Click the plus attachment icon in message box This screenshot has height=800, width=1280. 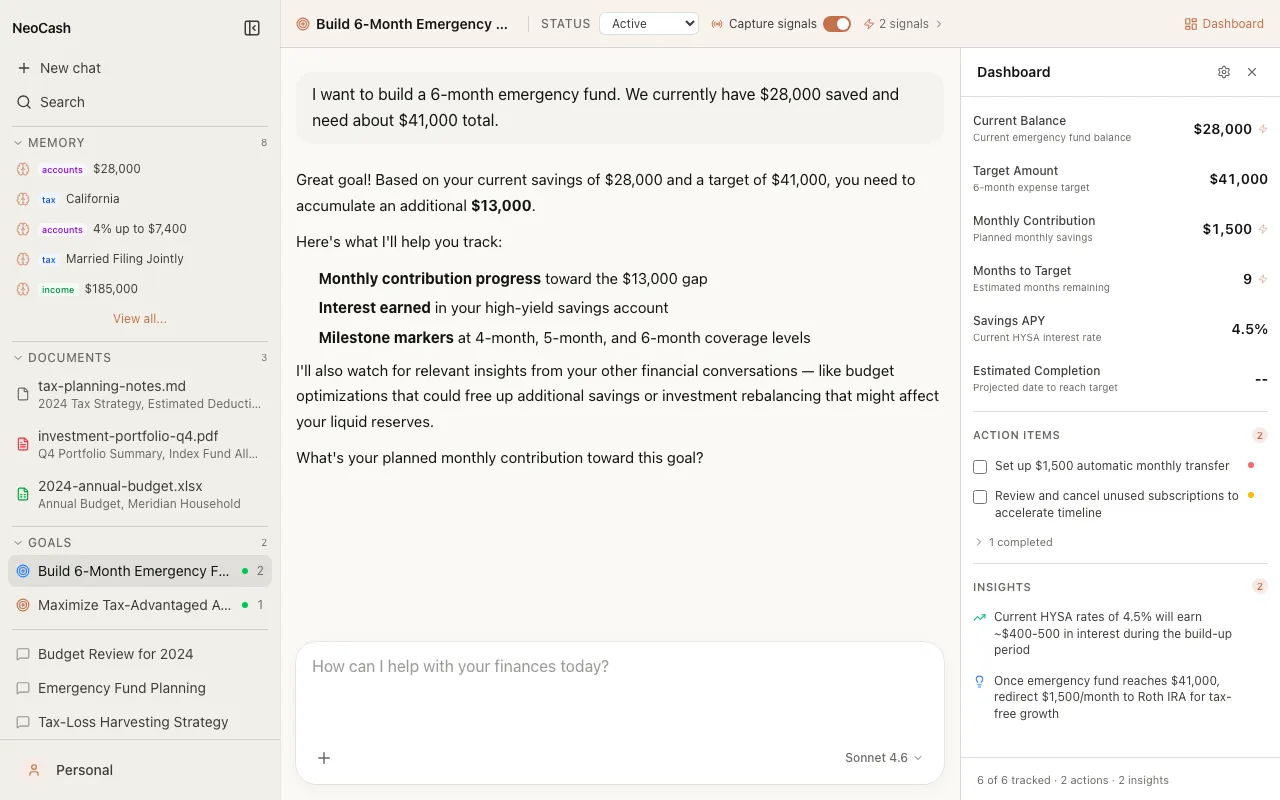(324, 758)
